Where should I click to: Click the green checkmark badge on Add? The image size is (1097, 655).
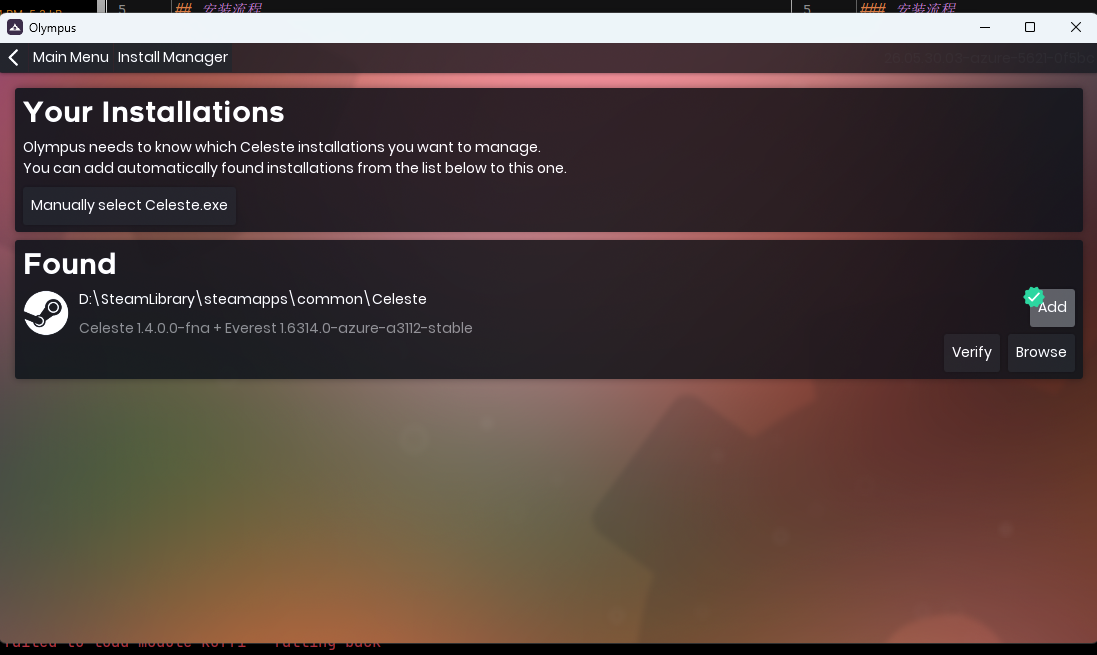point(1033,297)
